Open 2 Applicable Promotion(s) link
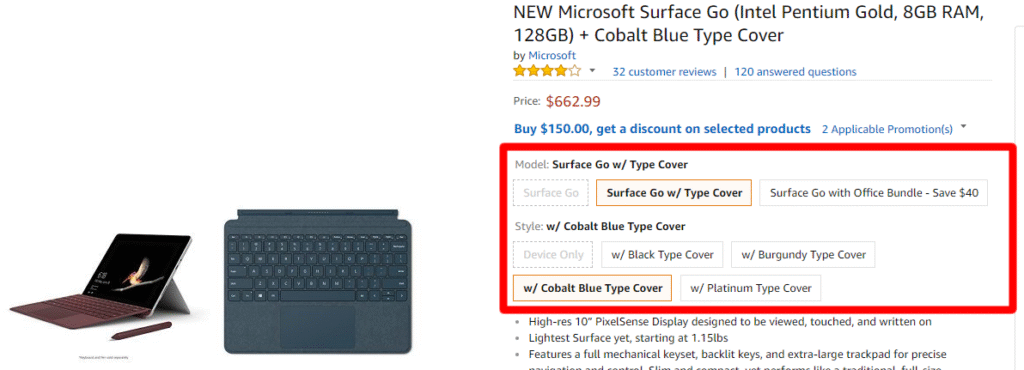The width and height of the screenshot is (1024, 370). click(887, 129)
